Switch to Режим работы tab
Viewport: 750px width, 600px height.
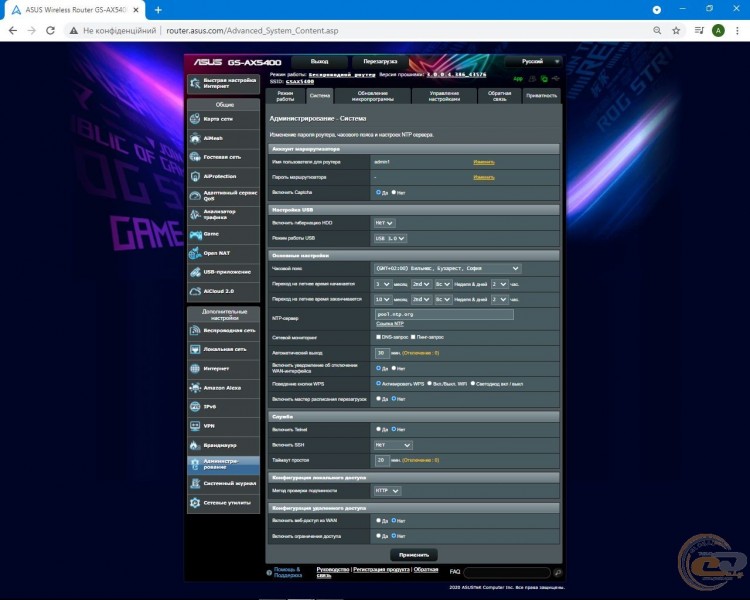pyautogui.click(x=285, y=96)
